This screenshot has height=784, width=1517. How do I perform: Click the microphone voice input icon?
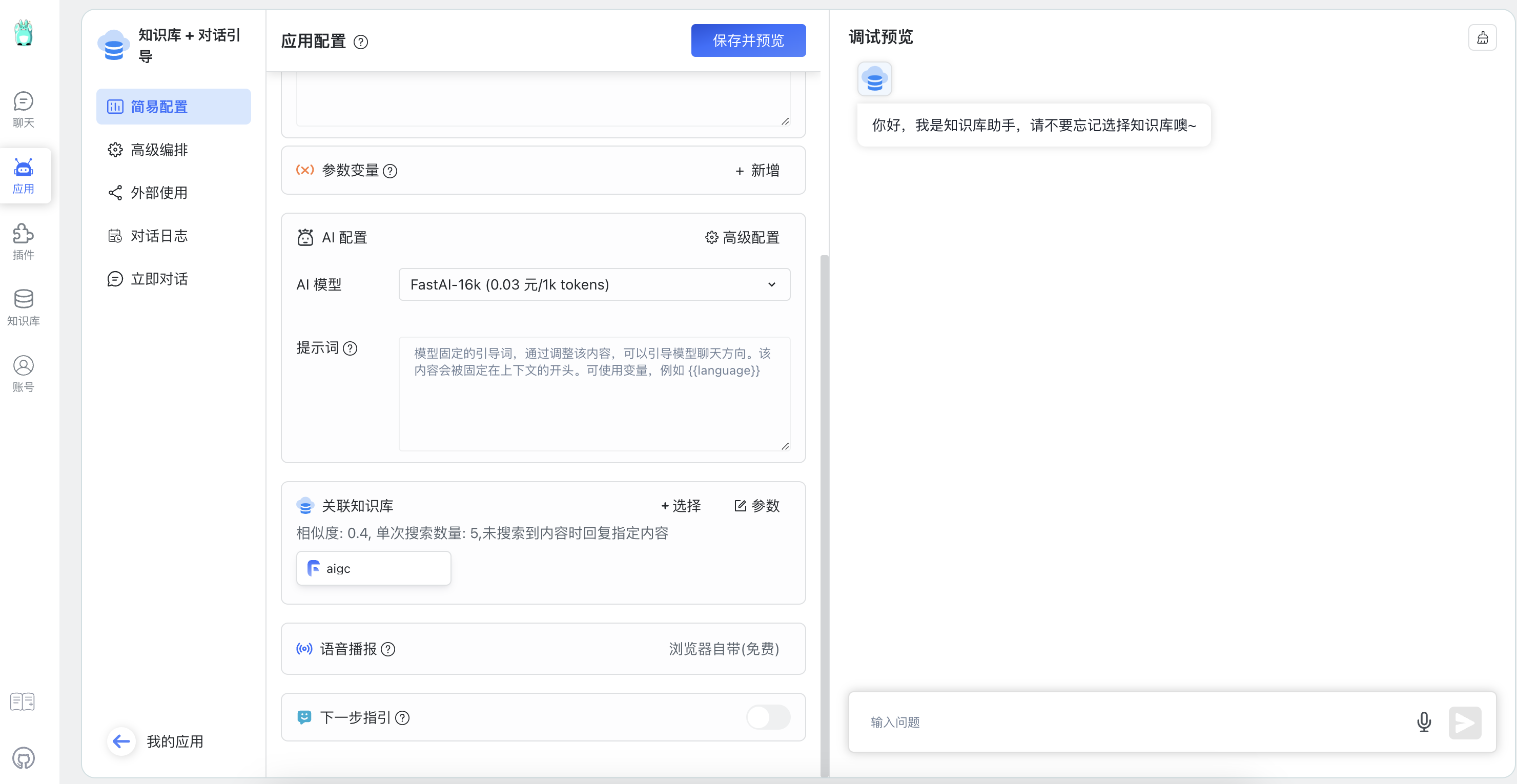(1423, 721)
